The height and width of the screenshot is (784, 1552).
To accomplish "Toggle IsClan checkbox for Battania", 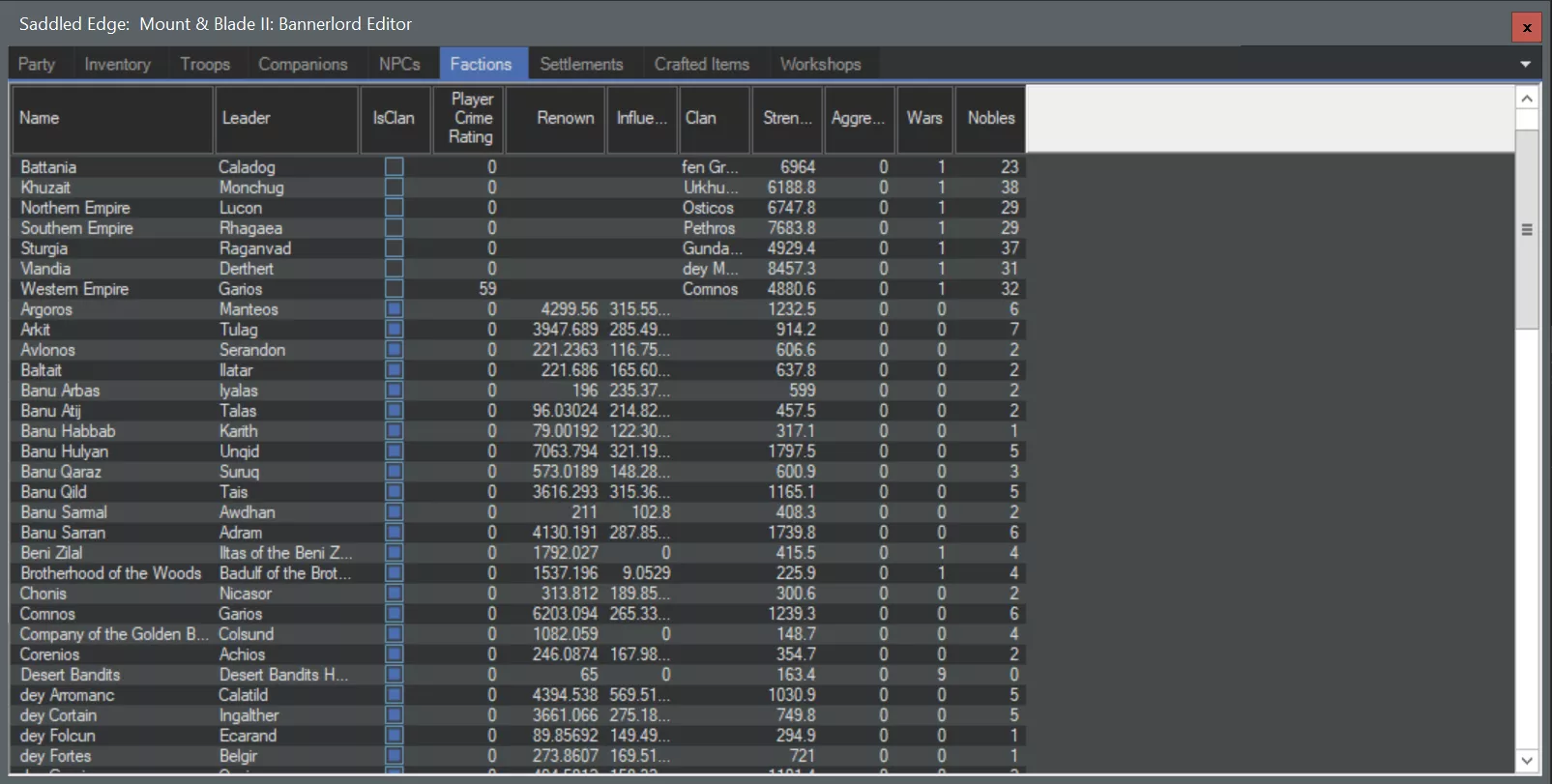I will (394, 167).
